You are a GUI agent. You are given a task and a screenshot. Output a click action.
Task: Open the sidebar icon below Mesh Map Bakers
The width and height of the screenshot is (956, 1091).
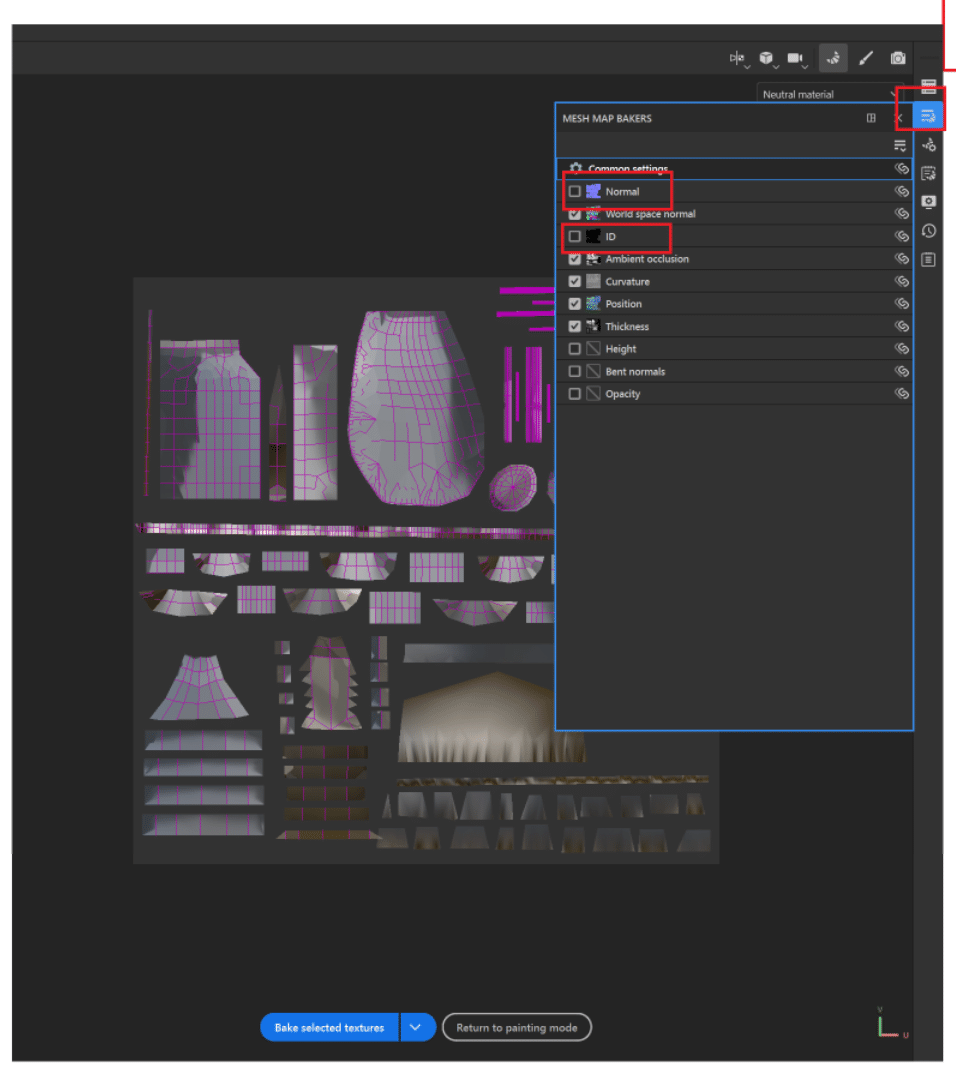[x=929, y=145]
